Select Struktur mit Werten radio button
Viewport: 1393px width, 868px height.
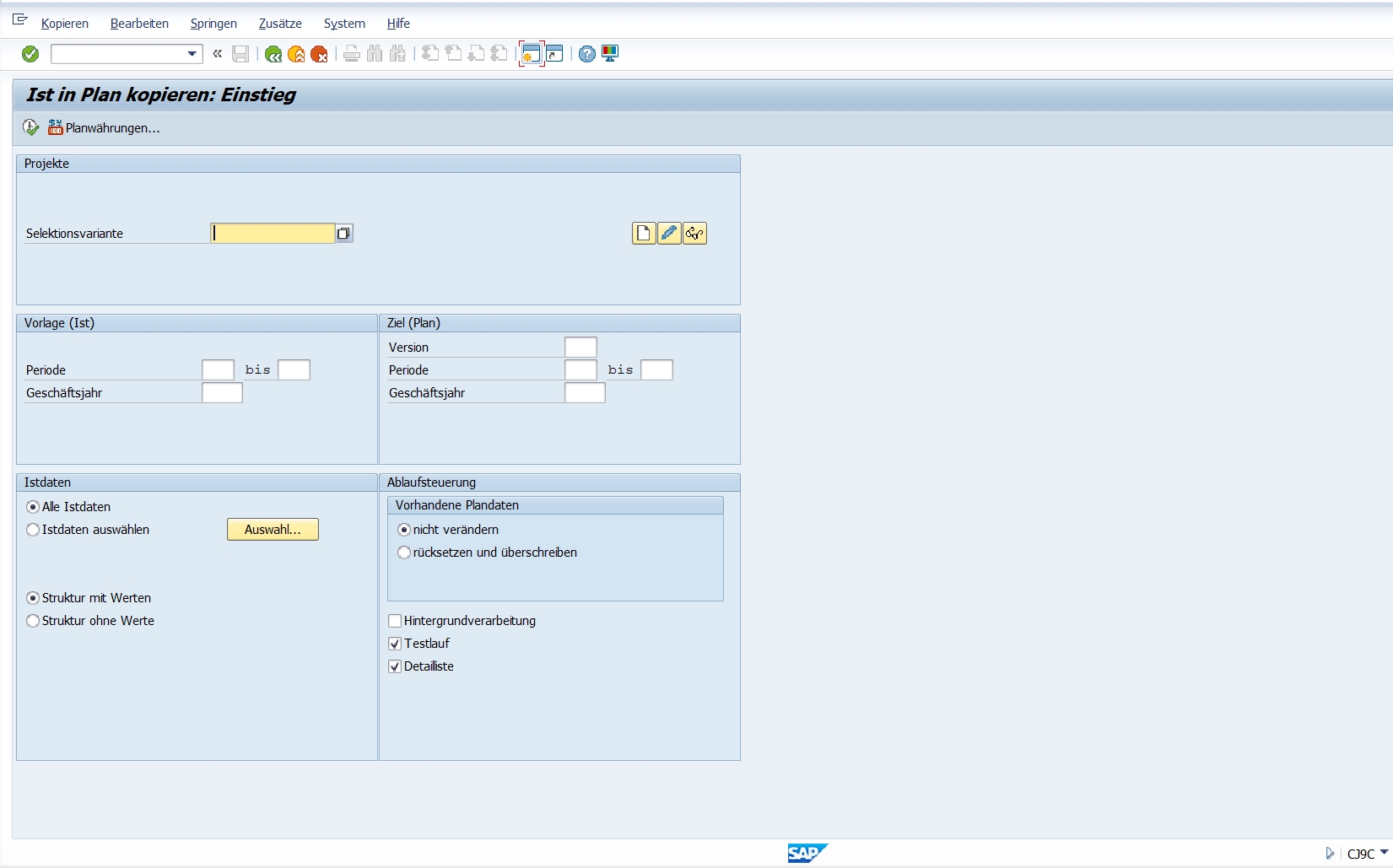(33, 598)
